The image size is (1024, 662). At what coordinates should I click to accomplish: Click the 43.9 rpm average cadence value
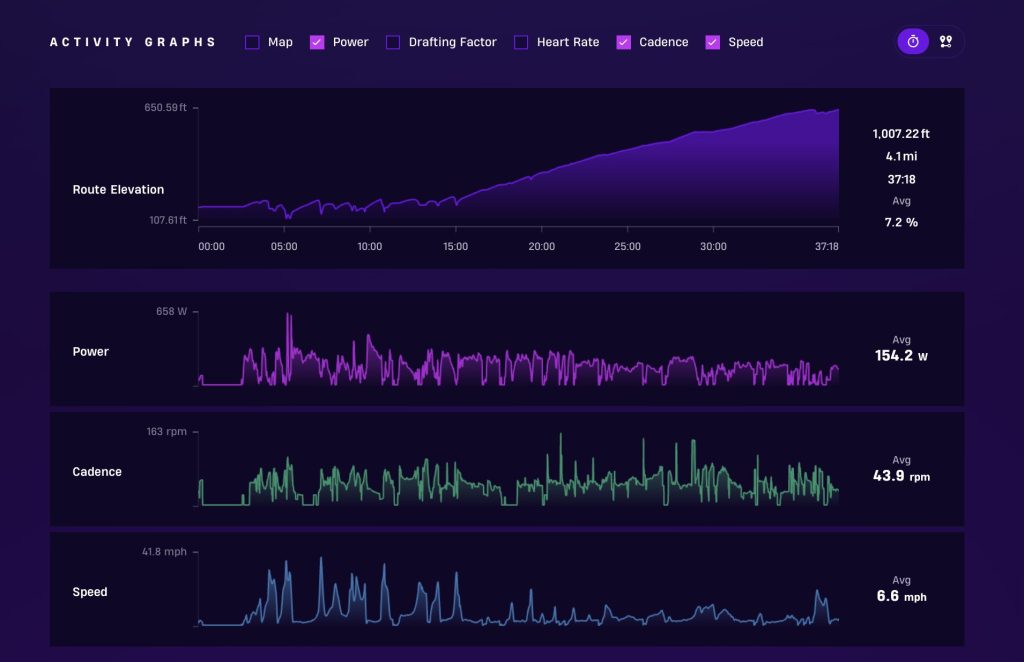tap(901, 476)
